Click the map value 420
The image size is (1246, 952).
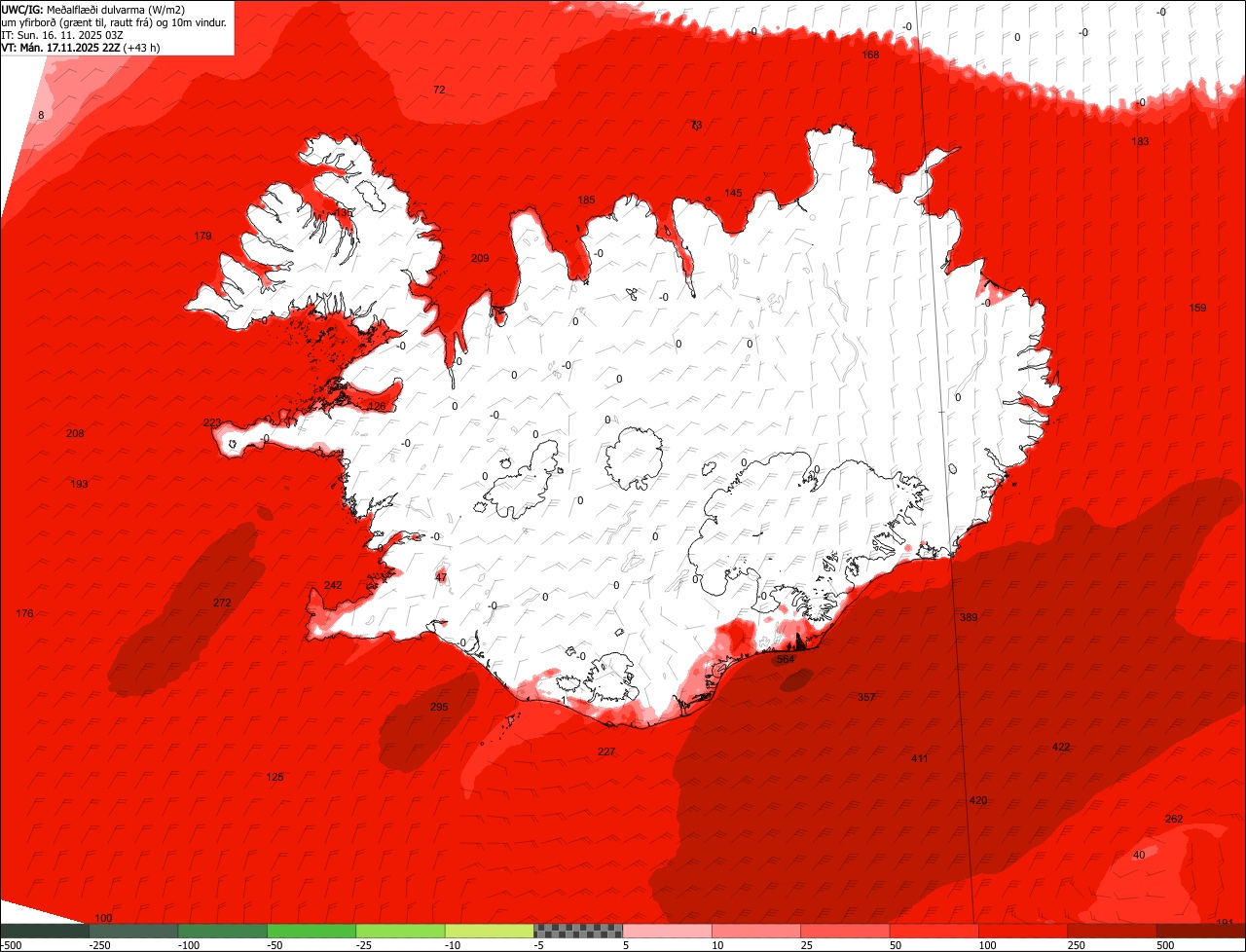pyautogui.click(x=978, y=801)
